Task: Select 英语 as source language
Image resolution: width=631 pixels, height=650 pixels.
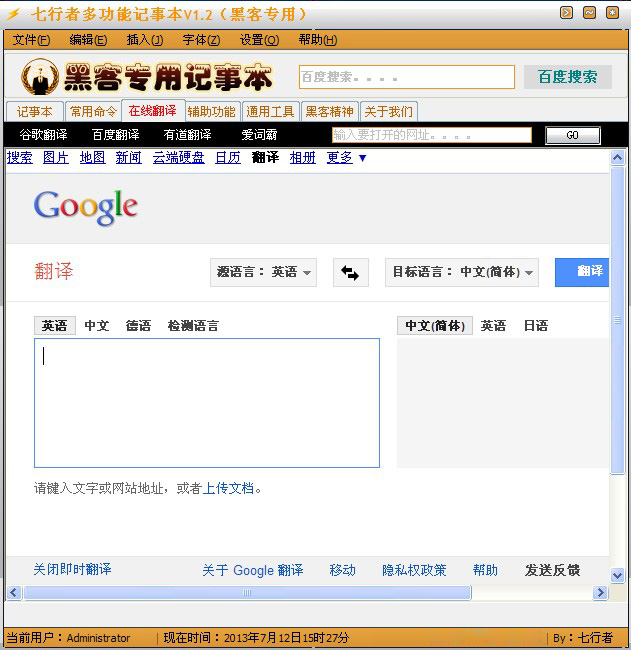Action: tap(54, 326)
